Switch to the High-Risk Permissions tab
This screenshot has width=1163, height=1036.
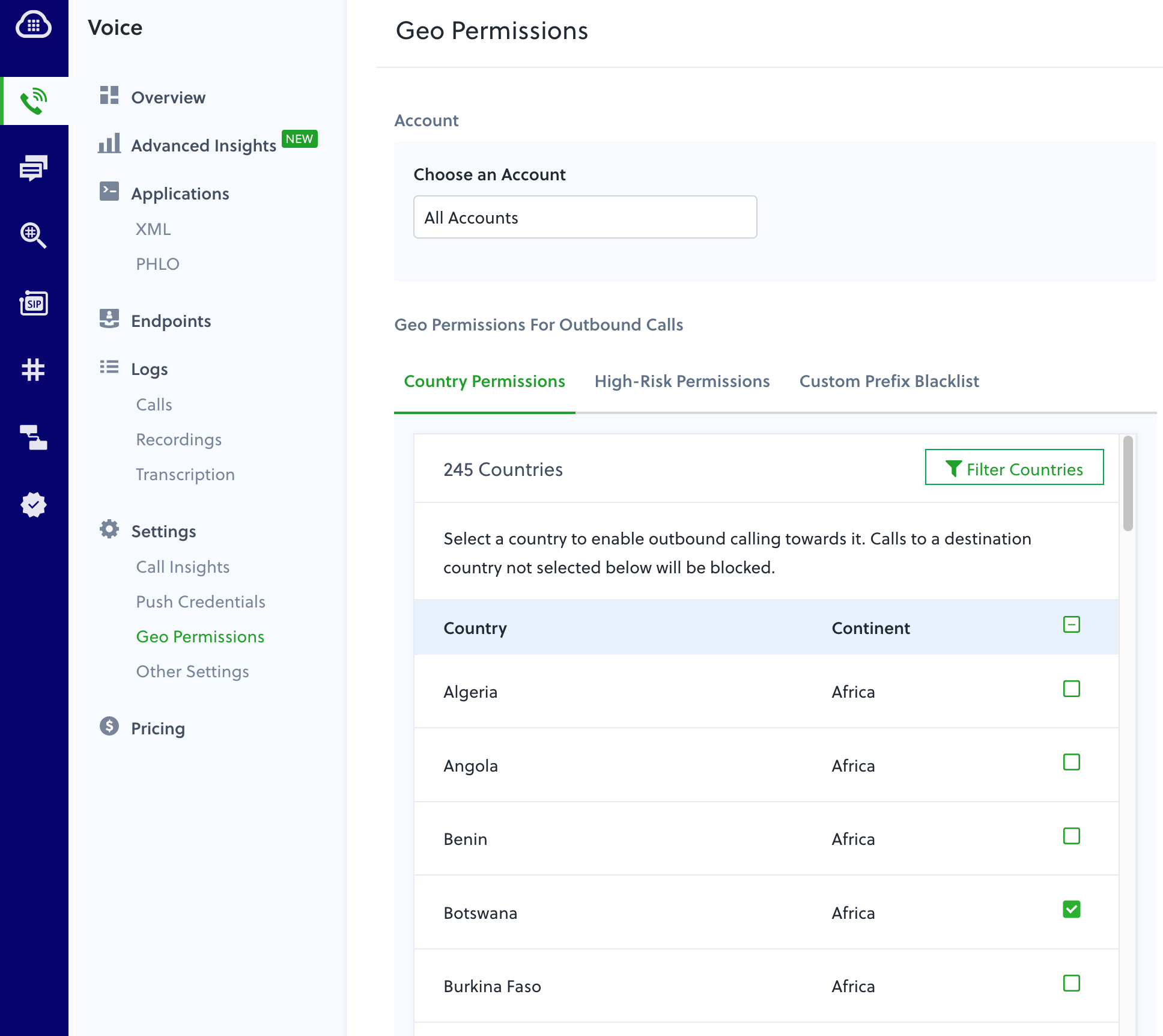pyautogui.click(x=682, y=381)
